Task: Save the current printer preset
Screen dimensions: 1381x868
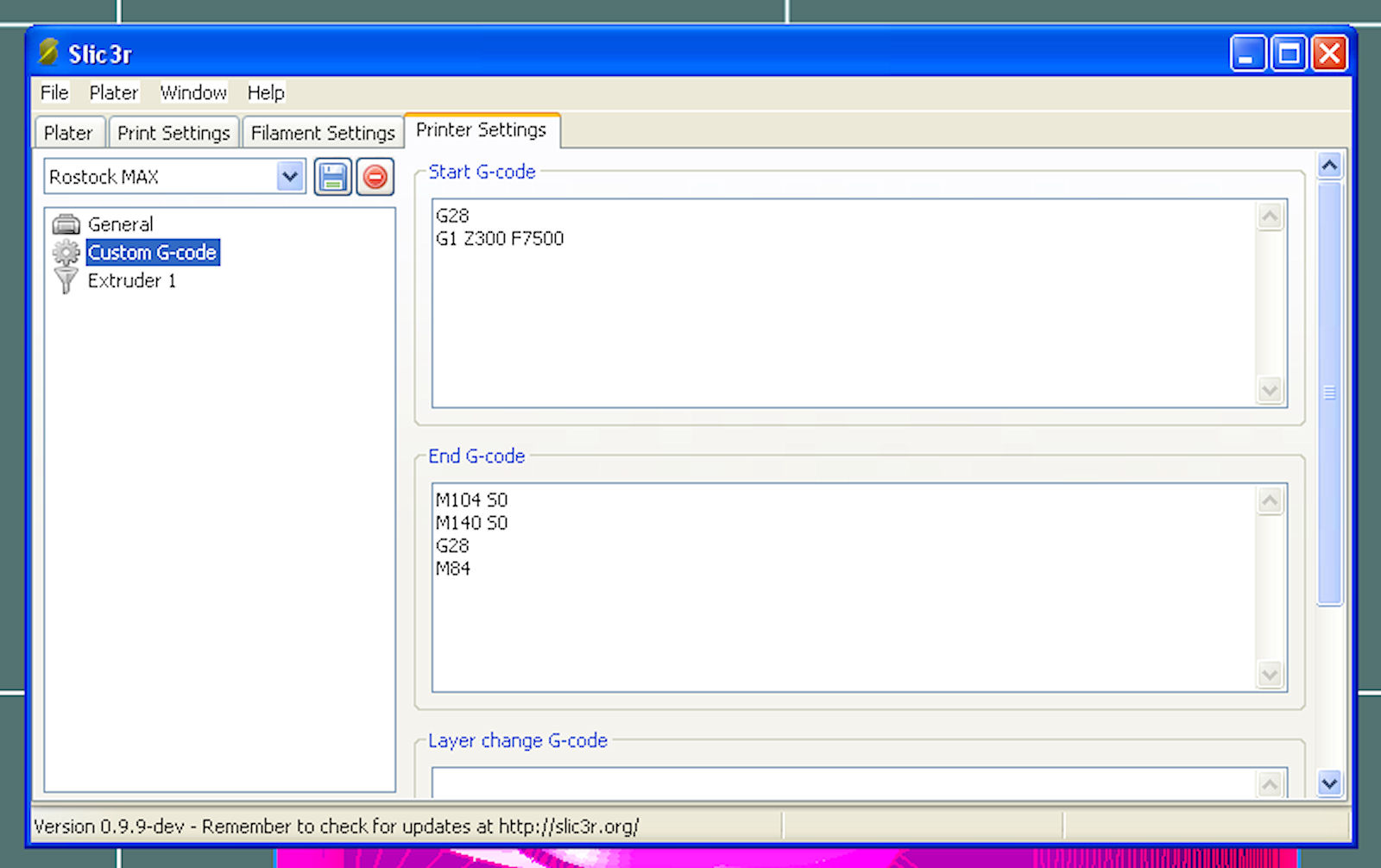Action: tap(332, 177)
